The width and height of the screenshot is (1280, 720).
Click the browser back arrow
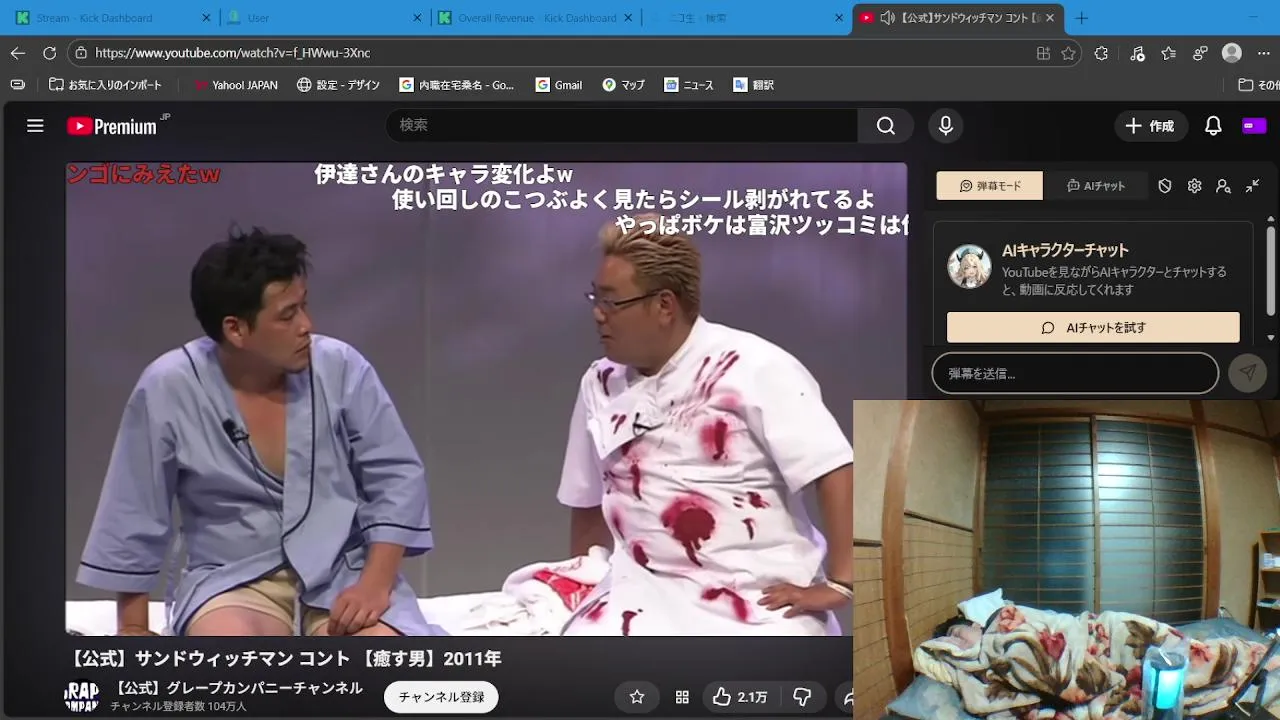point(17,53)
